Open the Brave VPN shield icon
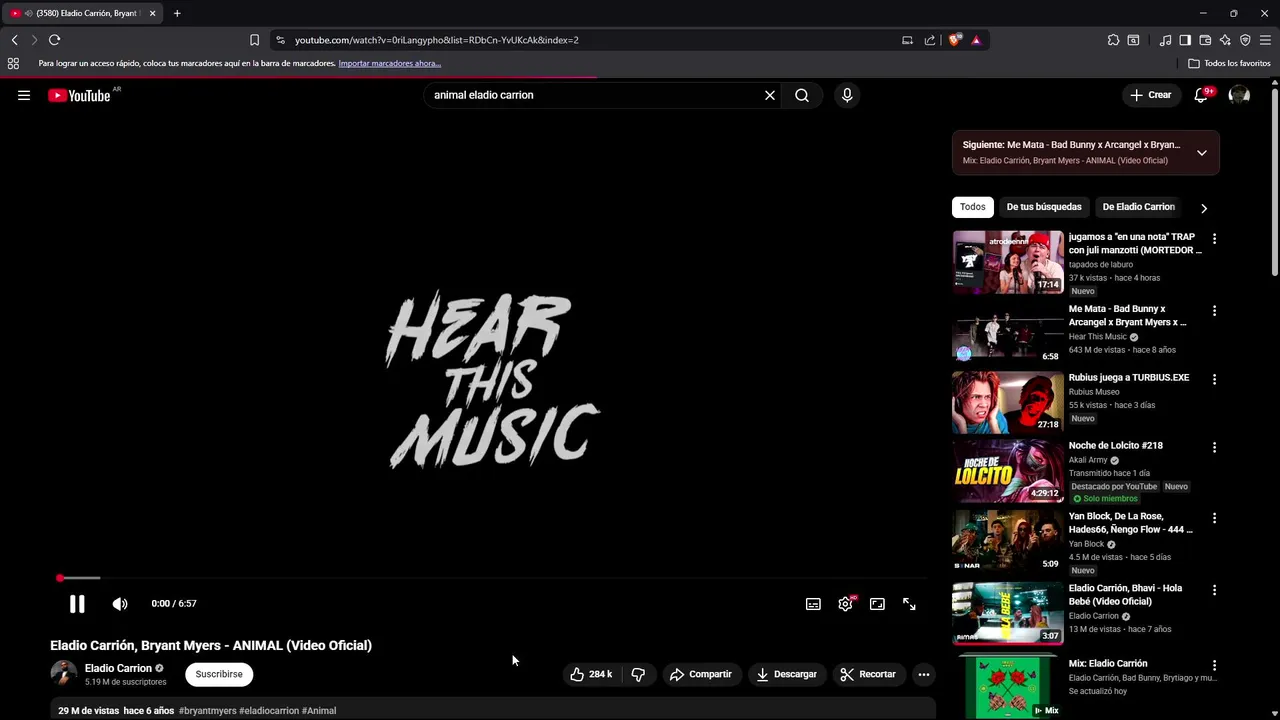The width and height of the screenshot is (1280, 720). [1245, 40]
